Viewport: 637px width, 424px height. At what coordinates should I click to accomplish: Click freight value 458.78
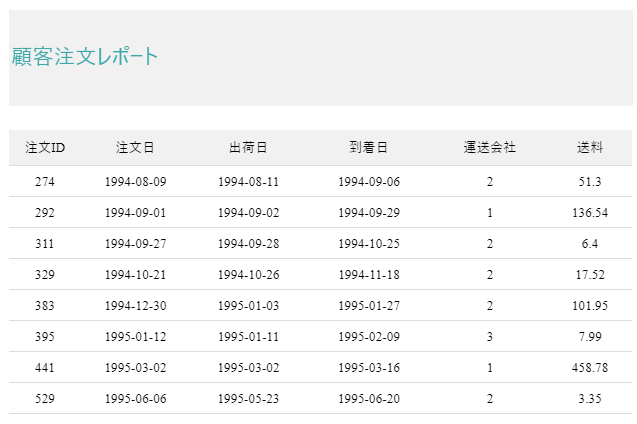click(x=590, y=368)
